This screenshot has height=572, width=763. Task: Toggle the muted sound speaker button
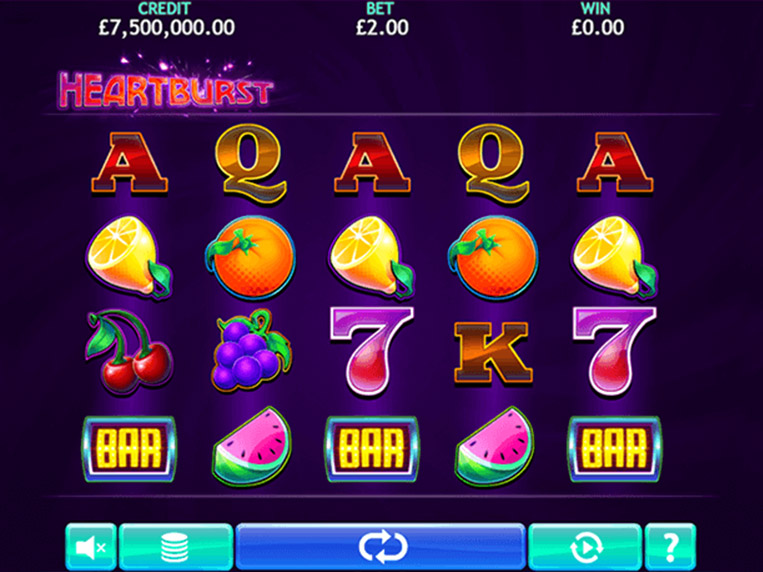pos(91,547)
